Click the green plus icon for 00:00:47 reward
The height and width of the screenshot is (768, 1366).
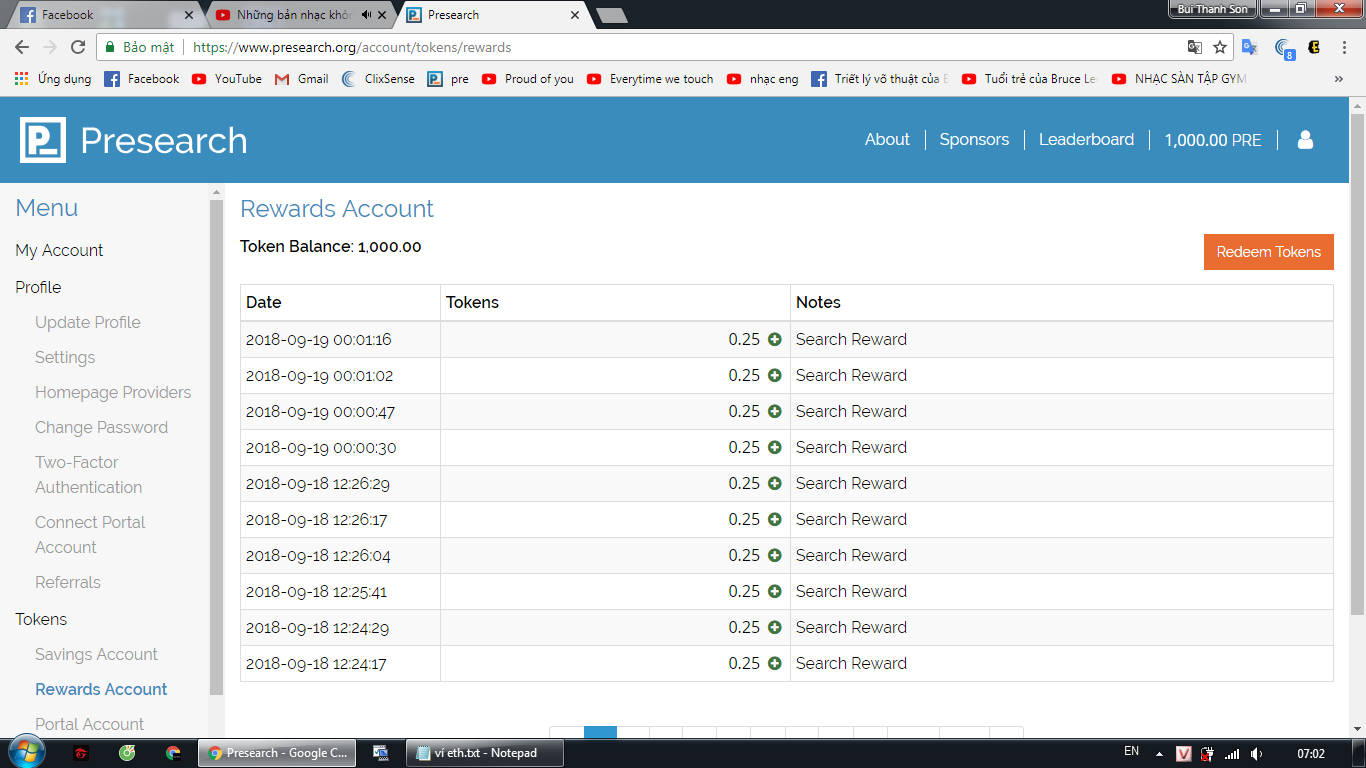point(775,411)
